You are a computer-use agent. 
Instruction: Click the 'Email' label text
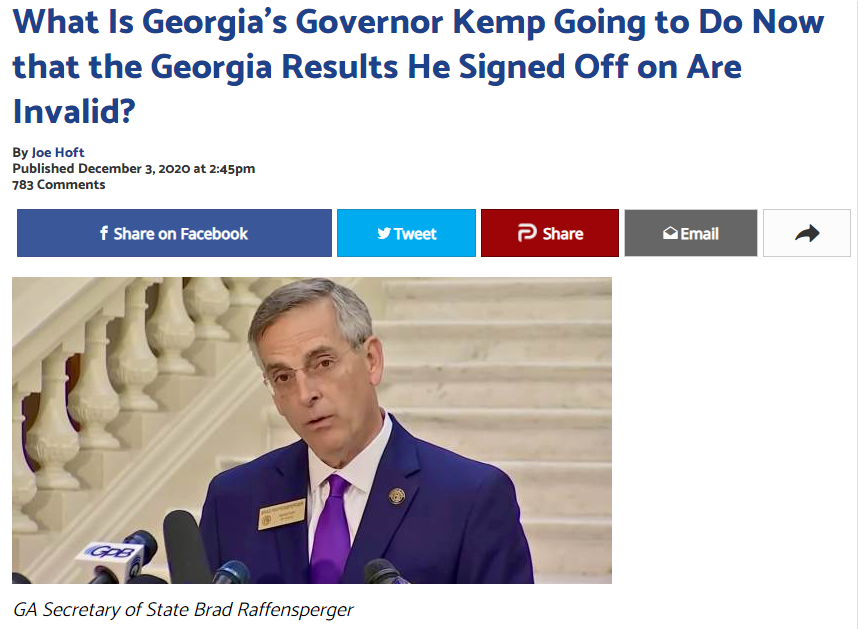(x=699, y=234)
